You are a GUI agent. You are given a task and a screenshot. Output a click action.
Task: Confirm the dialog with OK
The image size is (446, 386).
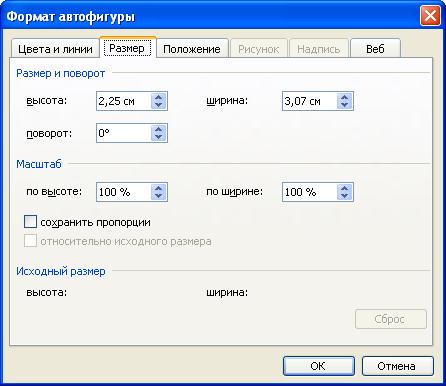(319, 366)
